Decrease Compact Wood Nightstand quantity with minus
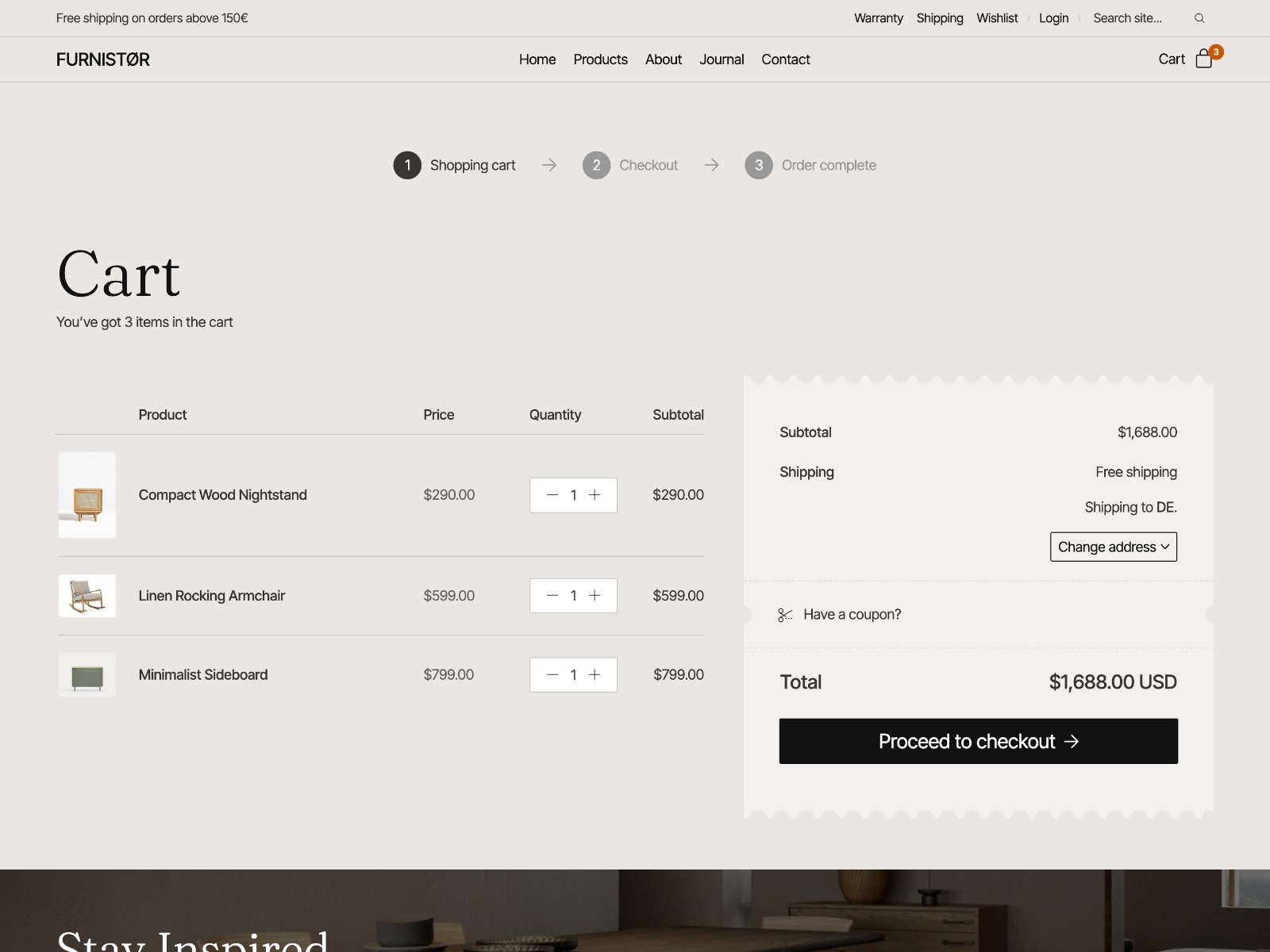The height and width of the screenshot is (952, 1270). (x=552, y=495)
